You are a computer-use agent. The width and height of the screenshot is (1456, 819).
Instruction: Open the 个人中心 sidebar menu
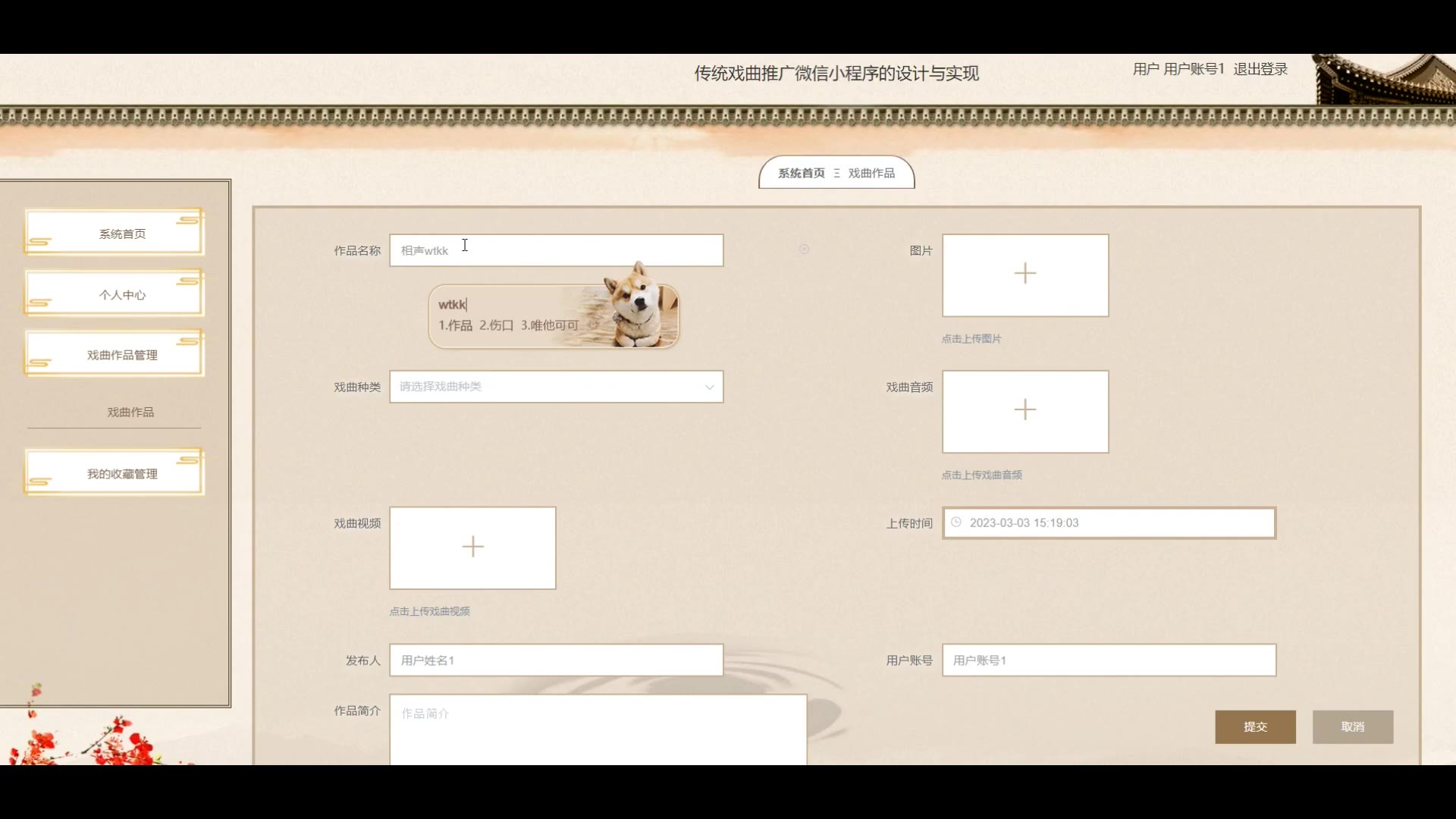point(115,293)
